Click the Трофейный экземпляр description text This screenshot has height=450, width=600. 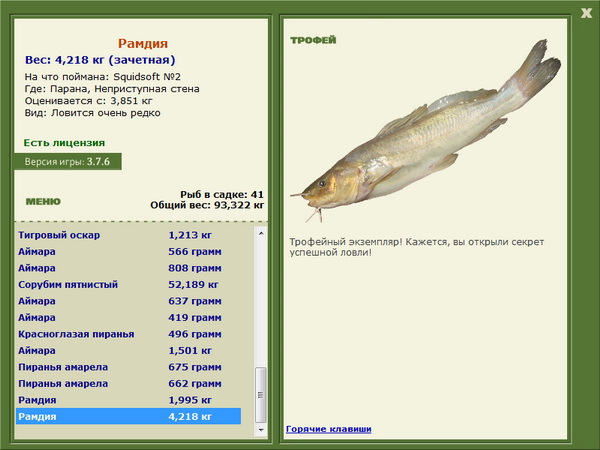[x=417, y=247]
